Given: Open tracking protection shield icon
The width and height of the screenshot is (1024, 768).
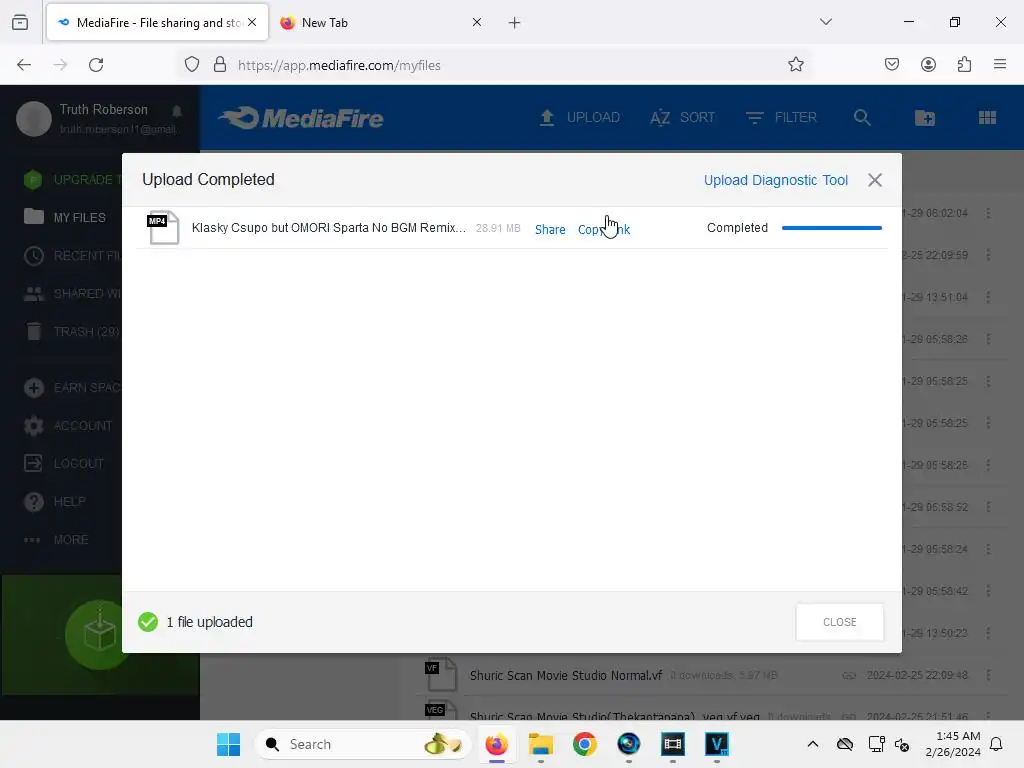Looking at the screenshot, I should [x=191, y=64].
